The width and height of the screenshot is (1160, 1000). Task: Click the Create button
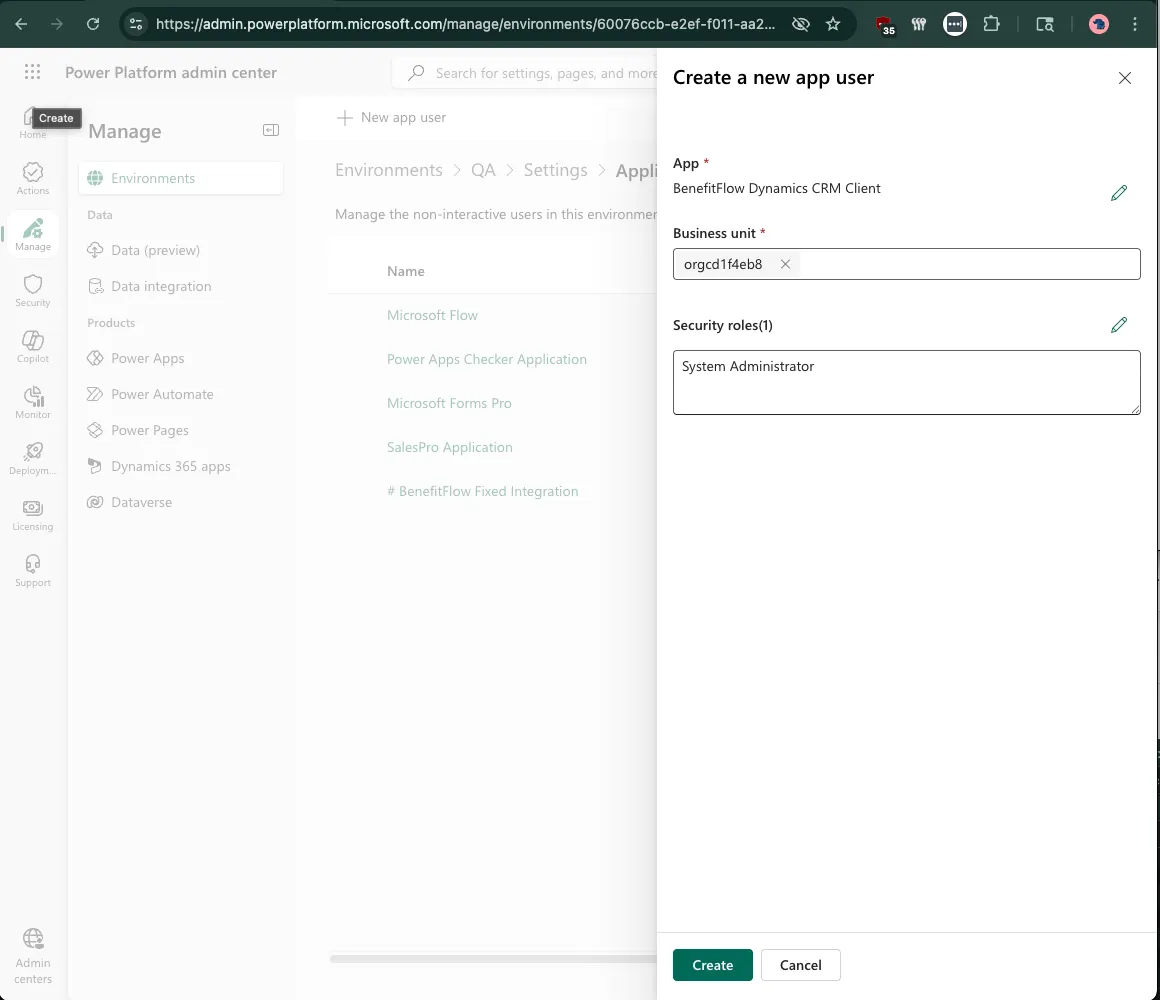coord(712,965)
